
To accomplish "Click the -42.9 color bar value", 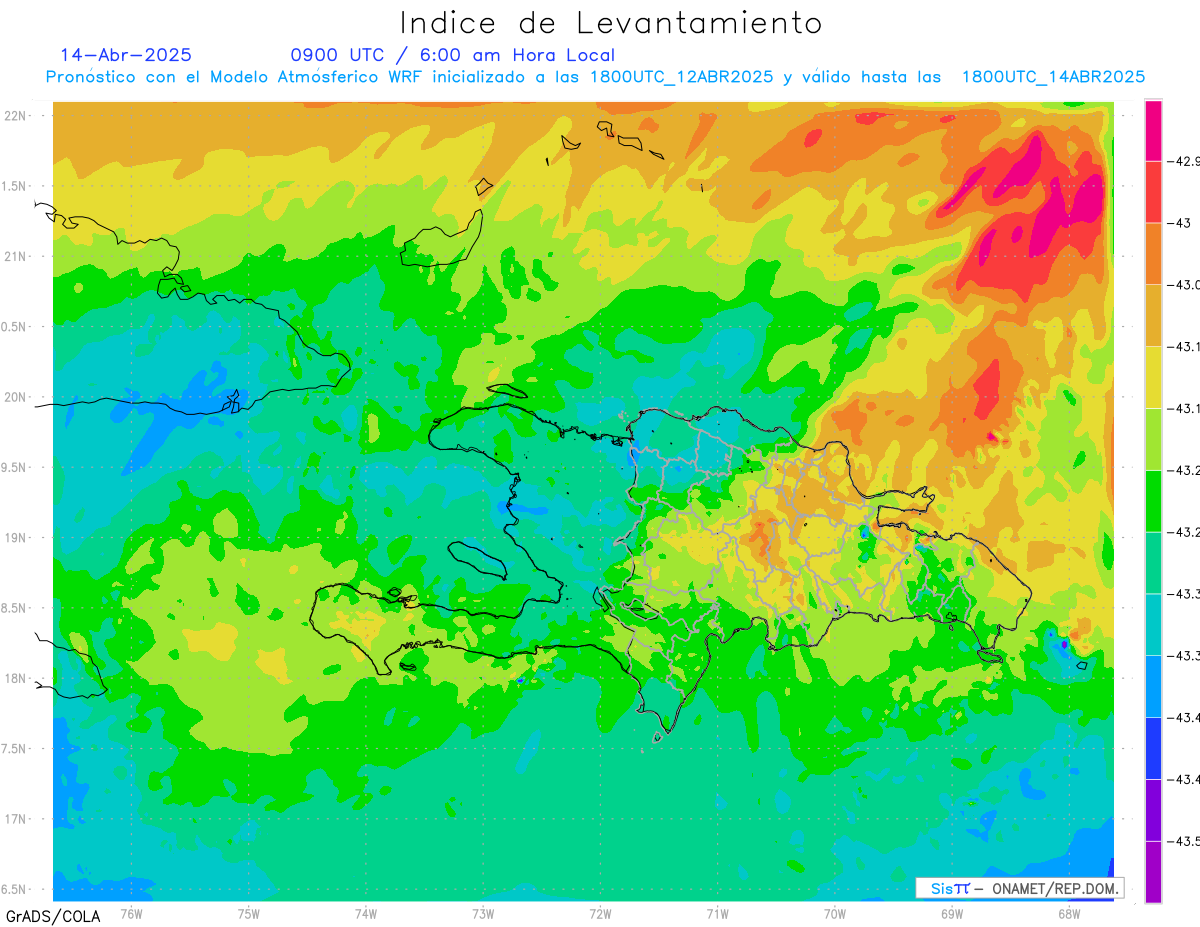I will [1186, 161].
